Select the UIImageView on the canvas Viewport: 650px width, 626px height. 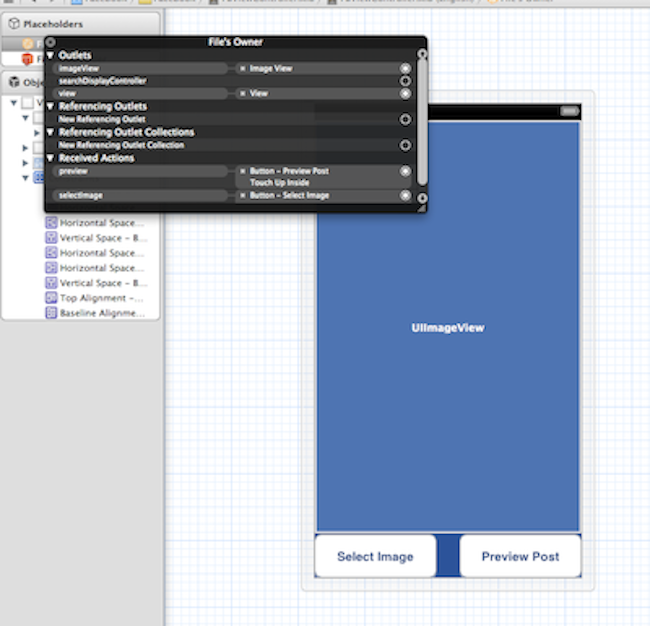coord(448,328)
